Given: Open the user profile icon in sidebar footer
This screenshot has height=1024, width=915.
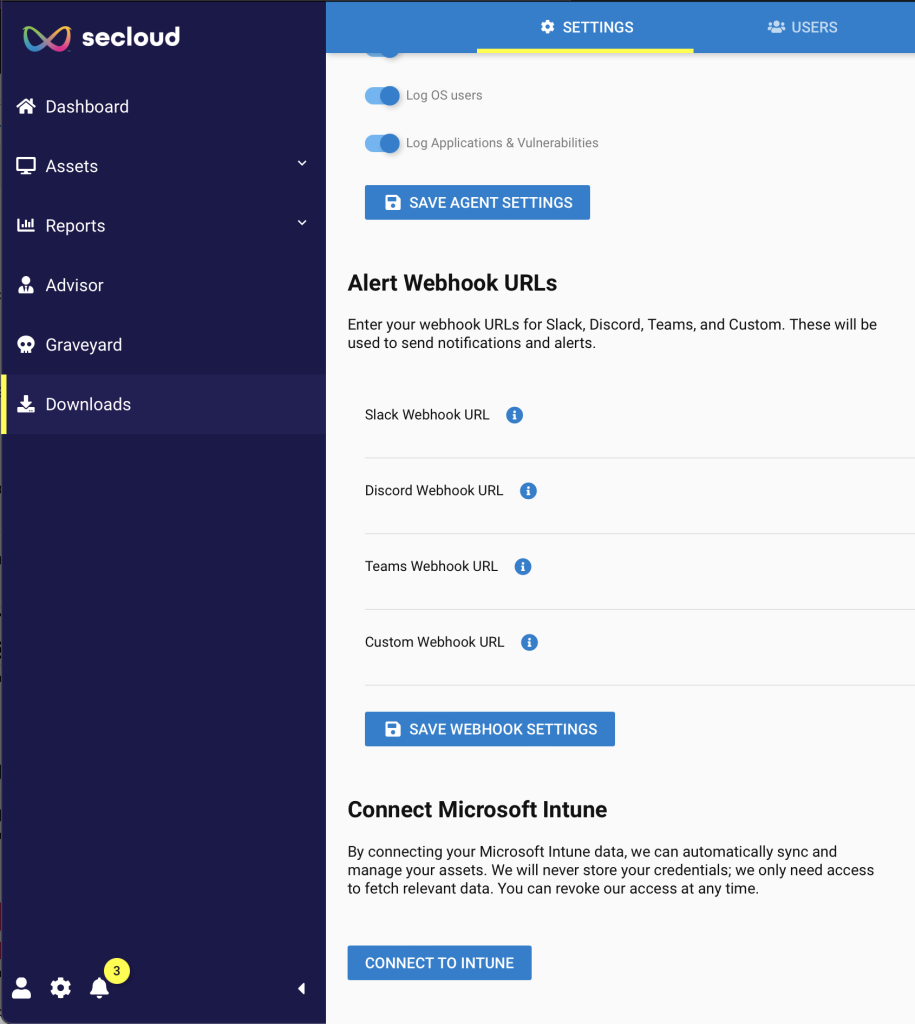Looking at the screenshot, I should 22,987.
